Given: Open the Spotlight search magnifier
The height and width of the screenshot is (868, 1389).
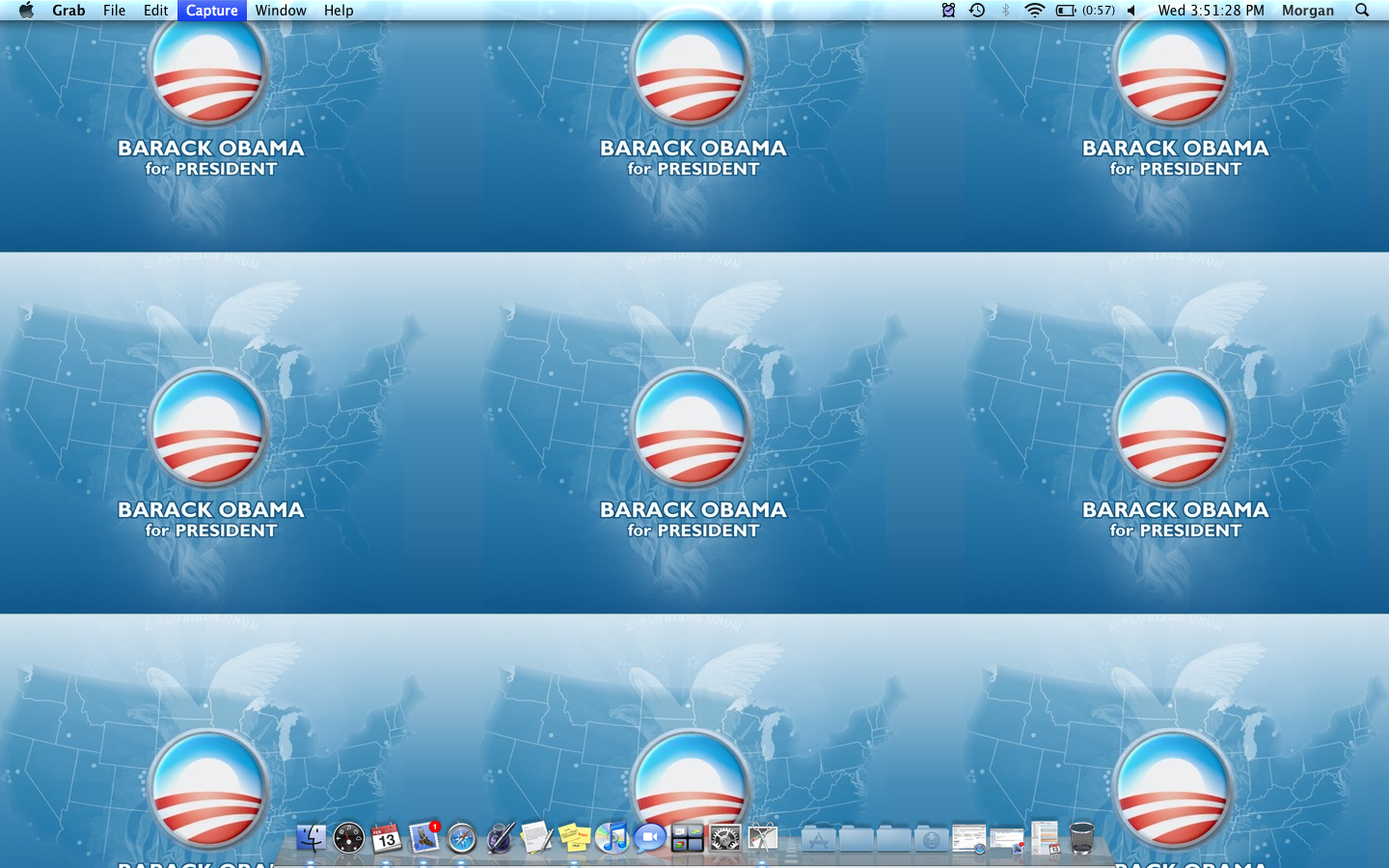Looking at the screenshot, I should (x=1362, y=10).
